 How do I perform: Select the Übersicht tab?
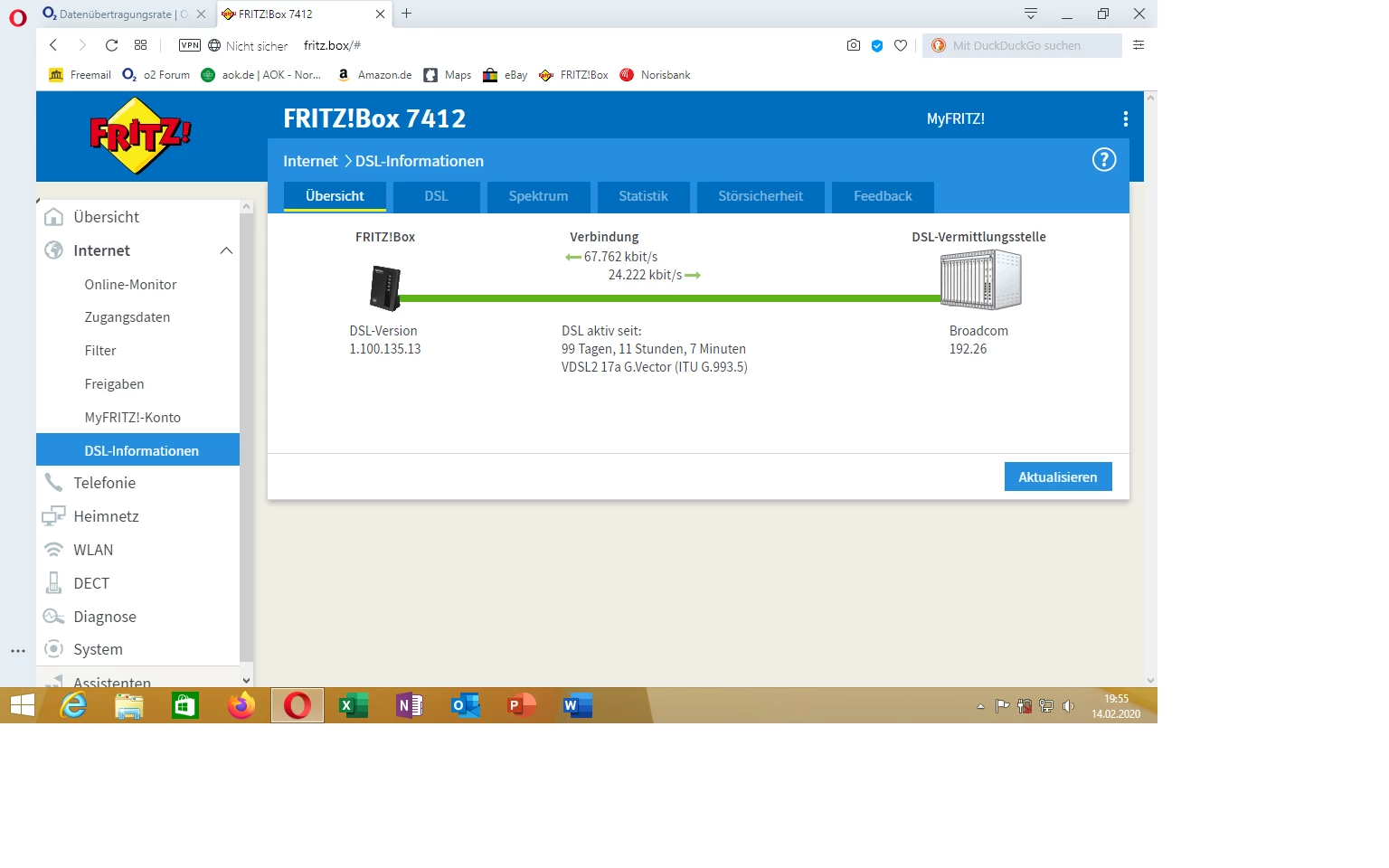(335, 196)
